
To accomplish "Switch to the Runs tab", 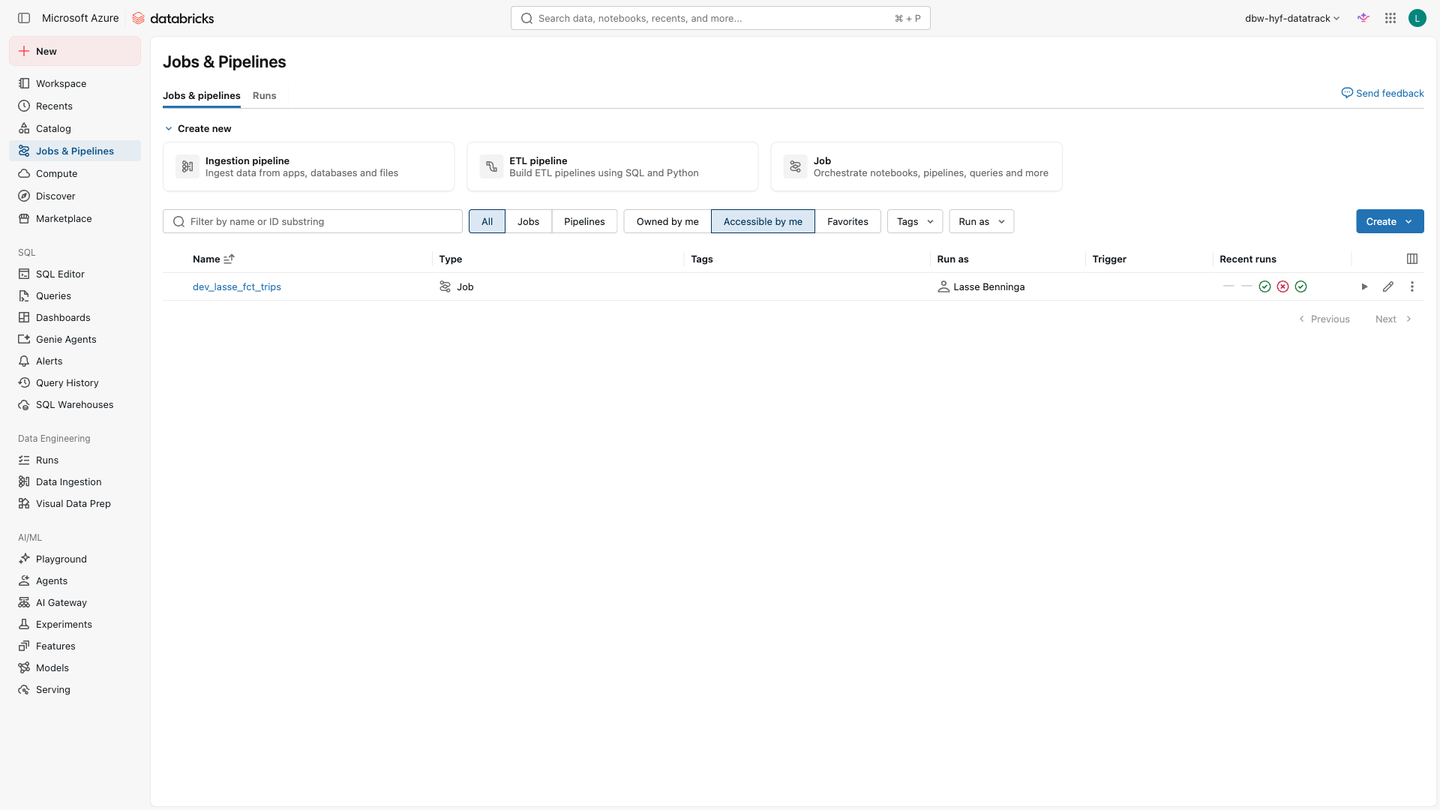I will pyautogui.click(x=264, y=96).
